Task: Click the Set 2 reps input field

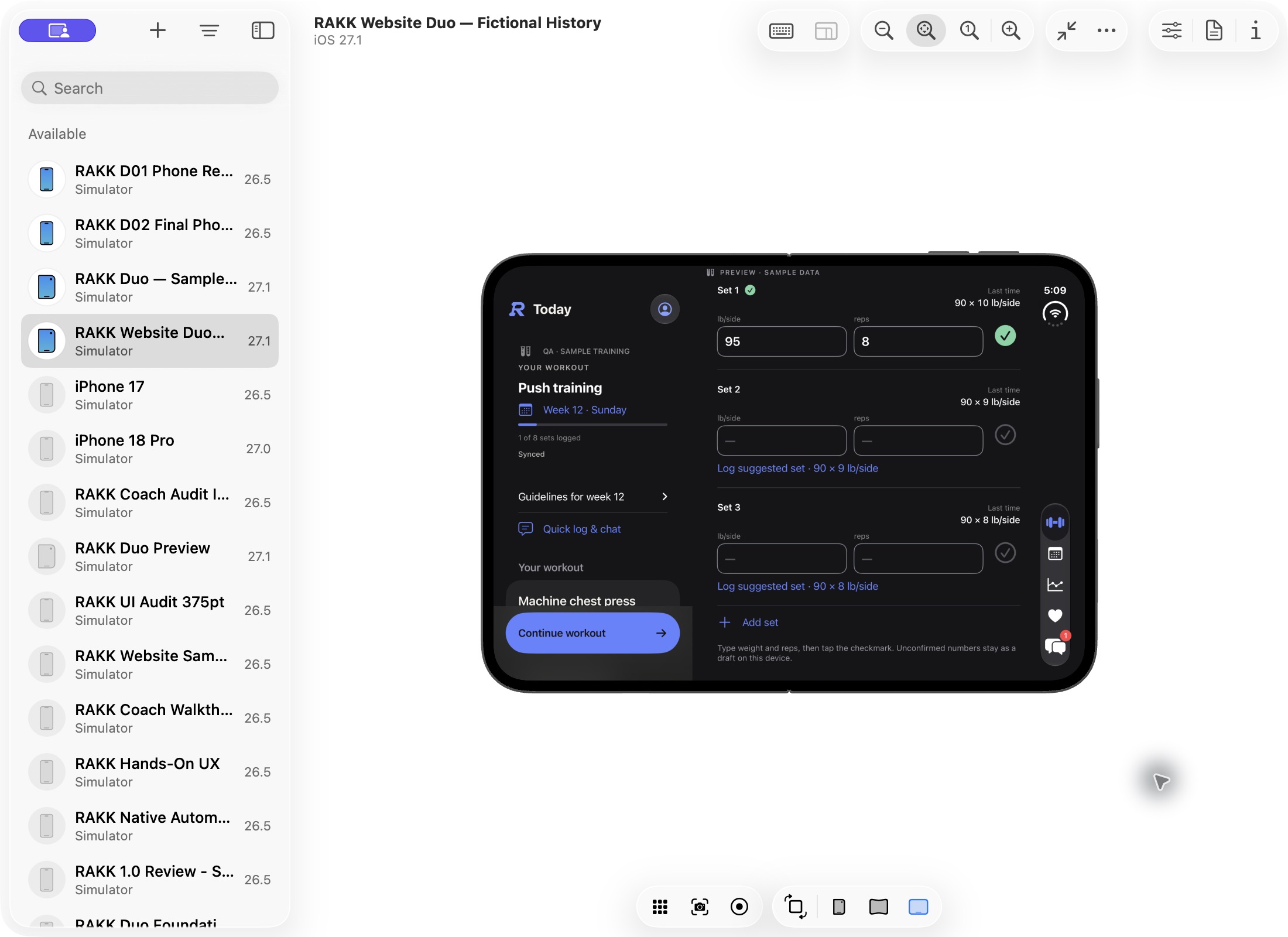Action: pos(918,440)
